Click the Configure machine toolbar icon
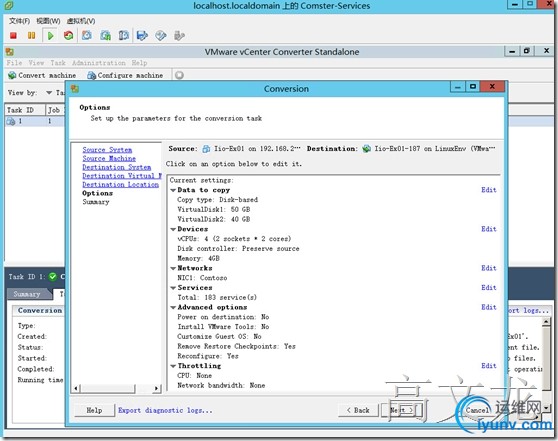 tap(91, 75)
